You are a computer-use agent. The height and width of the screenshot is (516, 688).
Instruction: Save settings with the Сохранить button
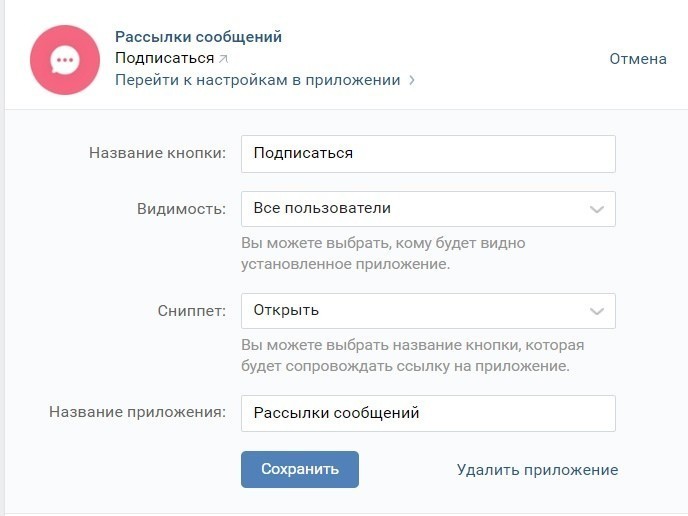tap(300, 469)
